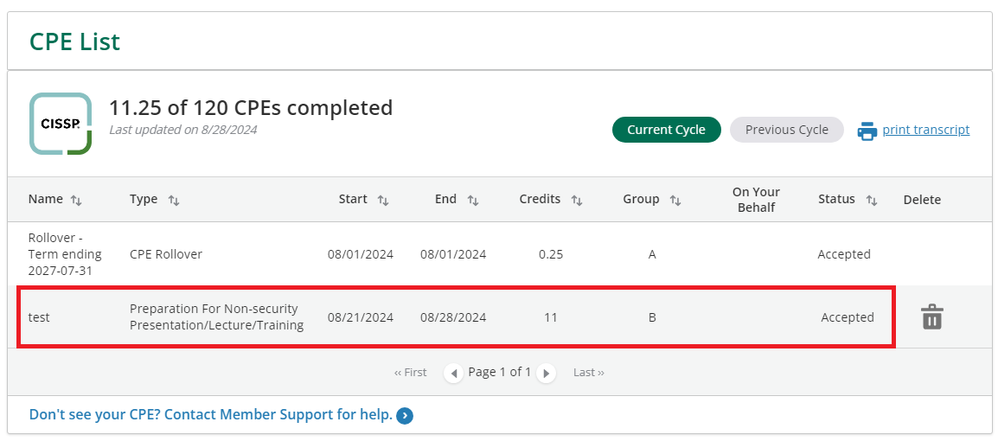Image resolution: width=998 pixels, height=441 pixels.
Task: Sort by Group column arrows
Action: pyautogui.click(x=675, y=200)
